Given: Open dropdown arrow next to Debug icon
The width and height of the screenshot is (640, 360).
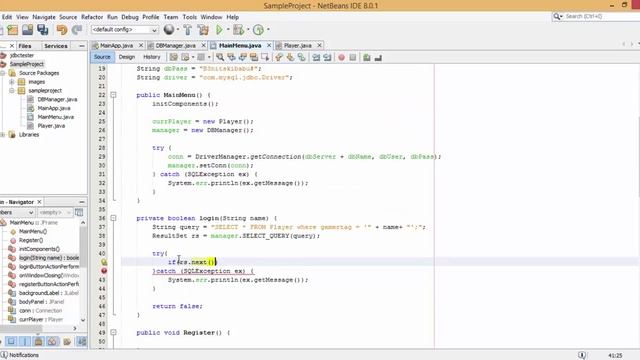Looking at the screenshot, I should (248, 29).
